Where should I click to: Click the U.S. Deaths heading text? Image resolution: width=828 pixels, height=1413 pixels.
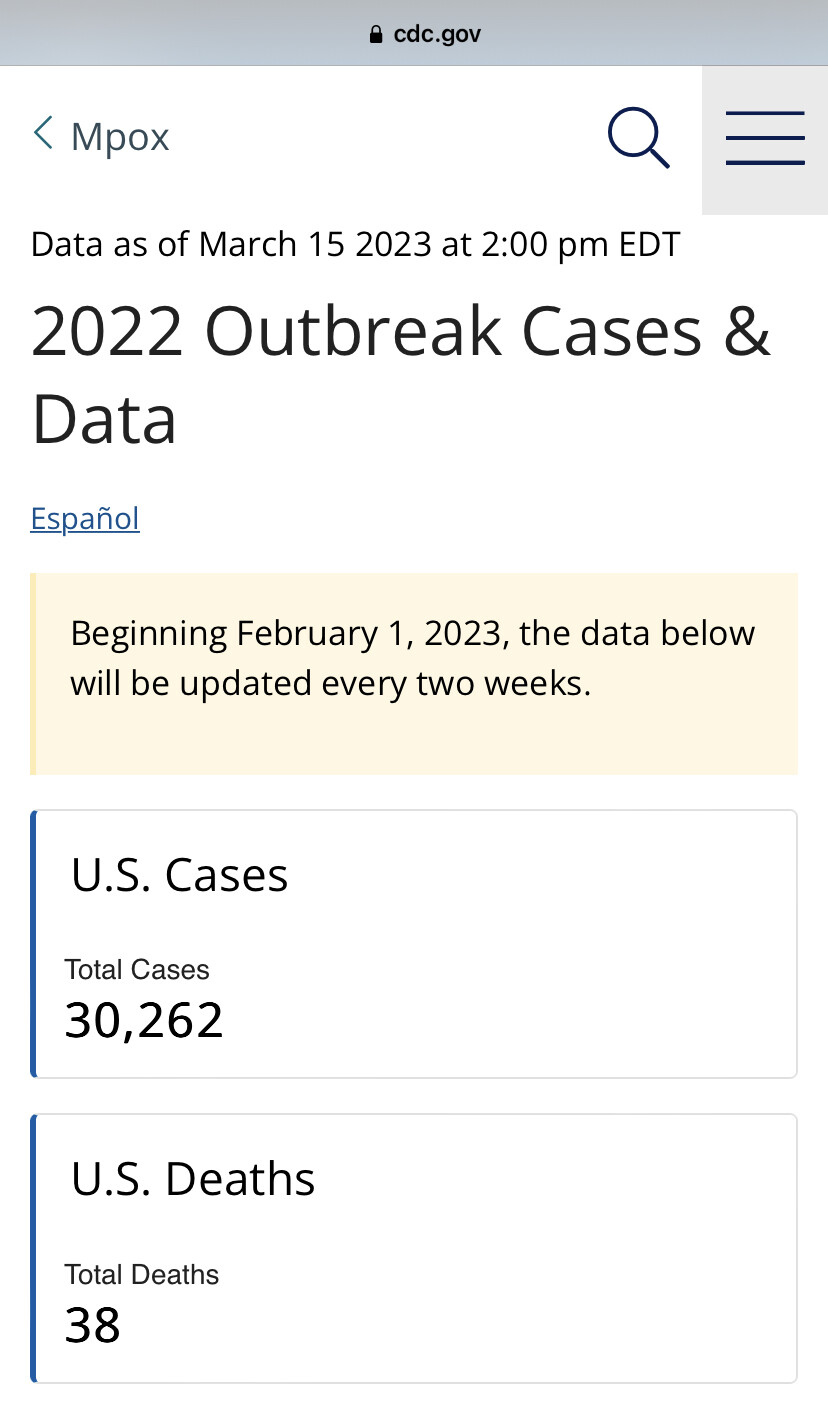(x=193, y=1179)
